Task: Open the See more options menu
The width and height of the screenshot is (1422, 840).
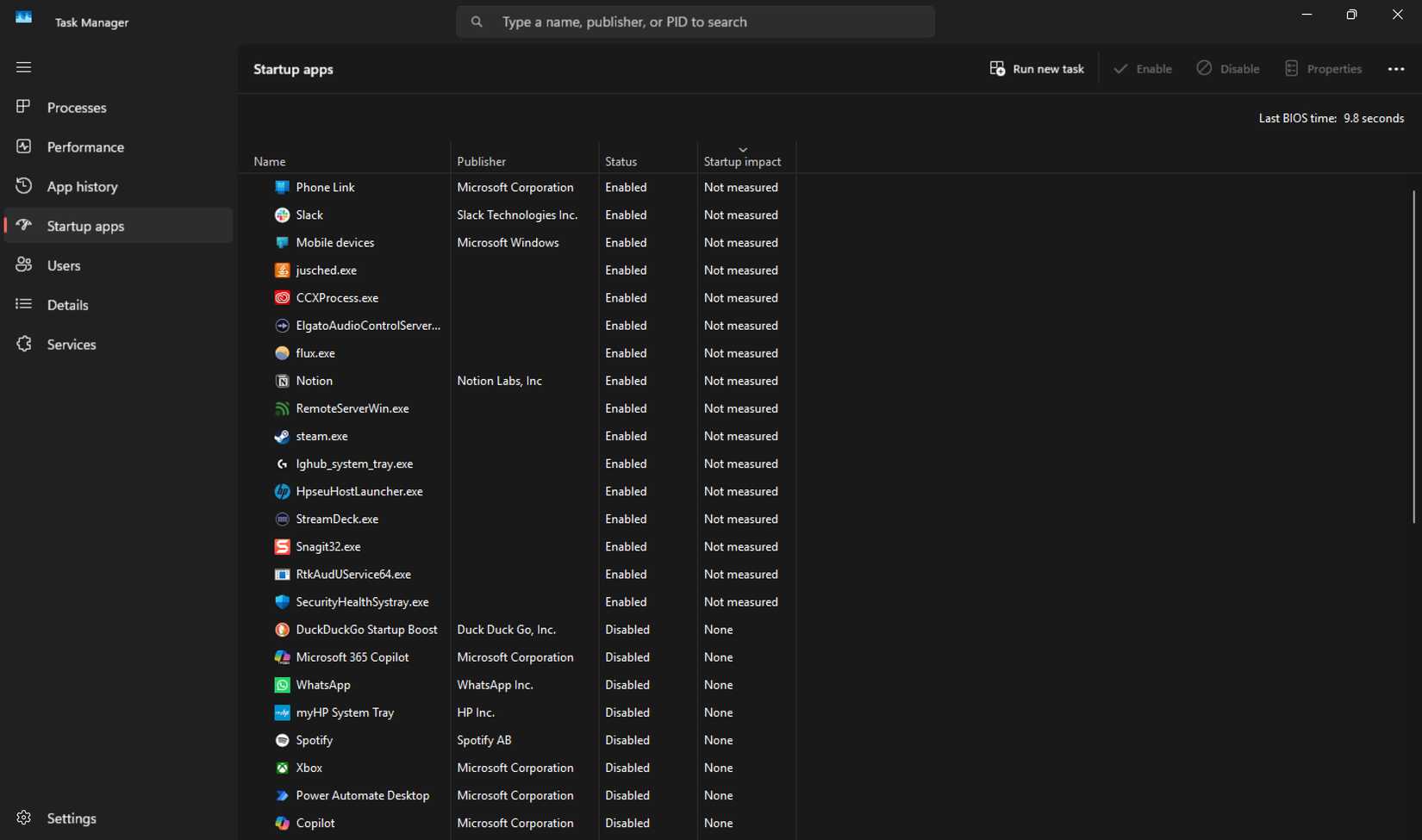Action: click(1396, 68)
